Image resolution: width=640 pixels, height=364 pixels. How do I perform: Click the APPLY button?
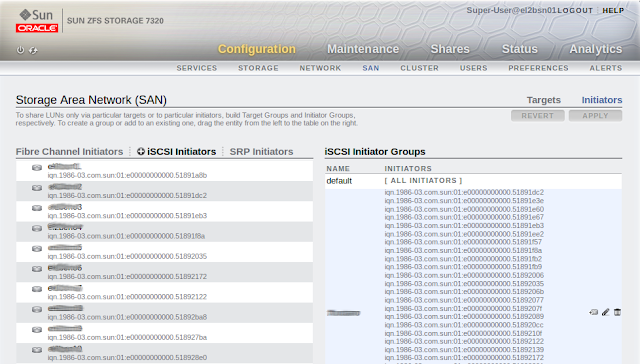coord(596,116)
